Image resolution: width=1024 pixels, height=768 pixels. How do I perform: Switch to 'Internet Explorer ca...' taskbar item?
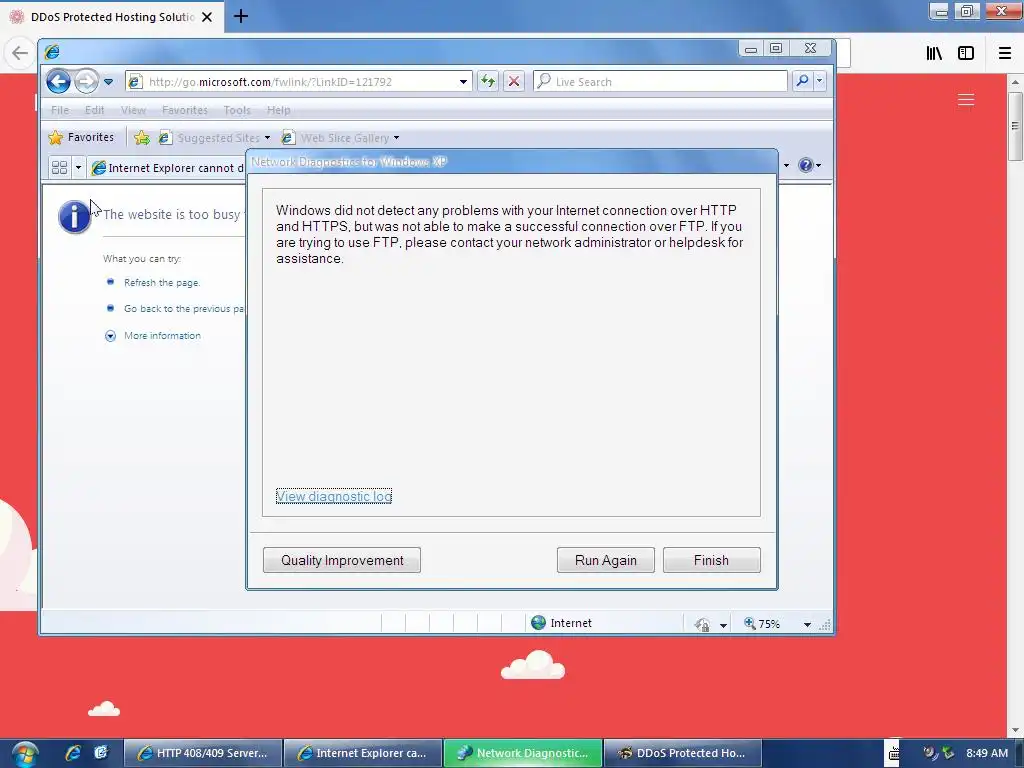(363, 753)
